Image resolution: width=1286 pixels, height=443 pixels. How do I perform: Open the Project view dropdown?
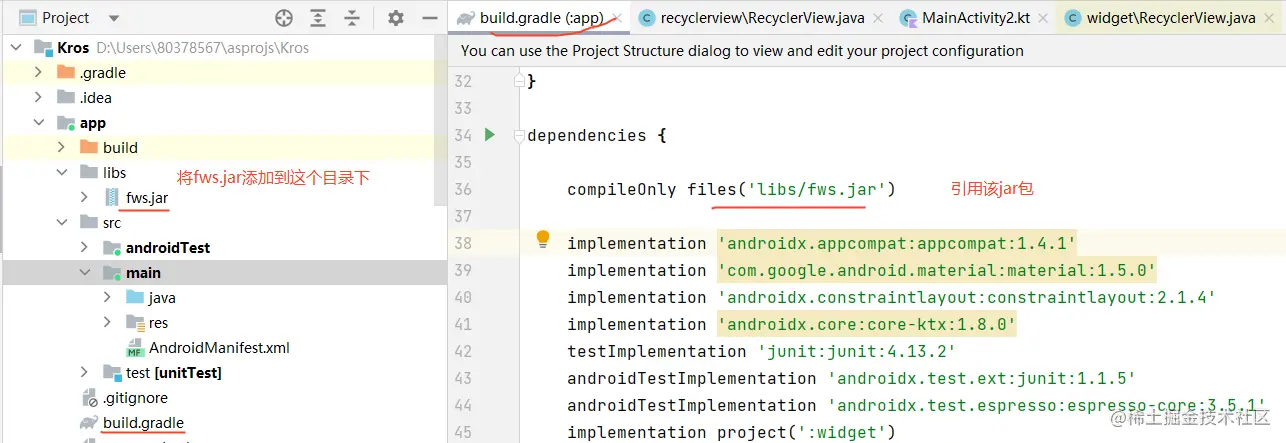(113, 18)
